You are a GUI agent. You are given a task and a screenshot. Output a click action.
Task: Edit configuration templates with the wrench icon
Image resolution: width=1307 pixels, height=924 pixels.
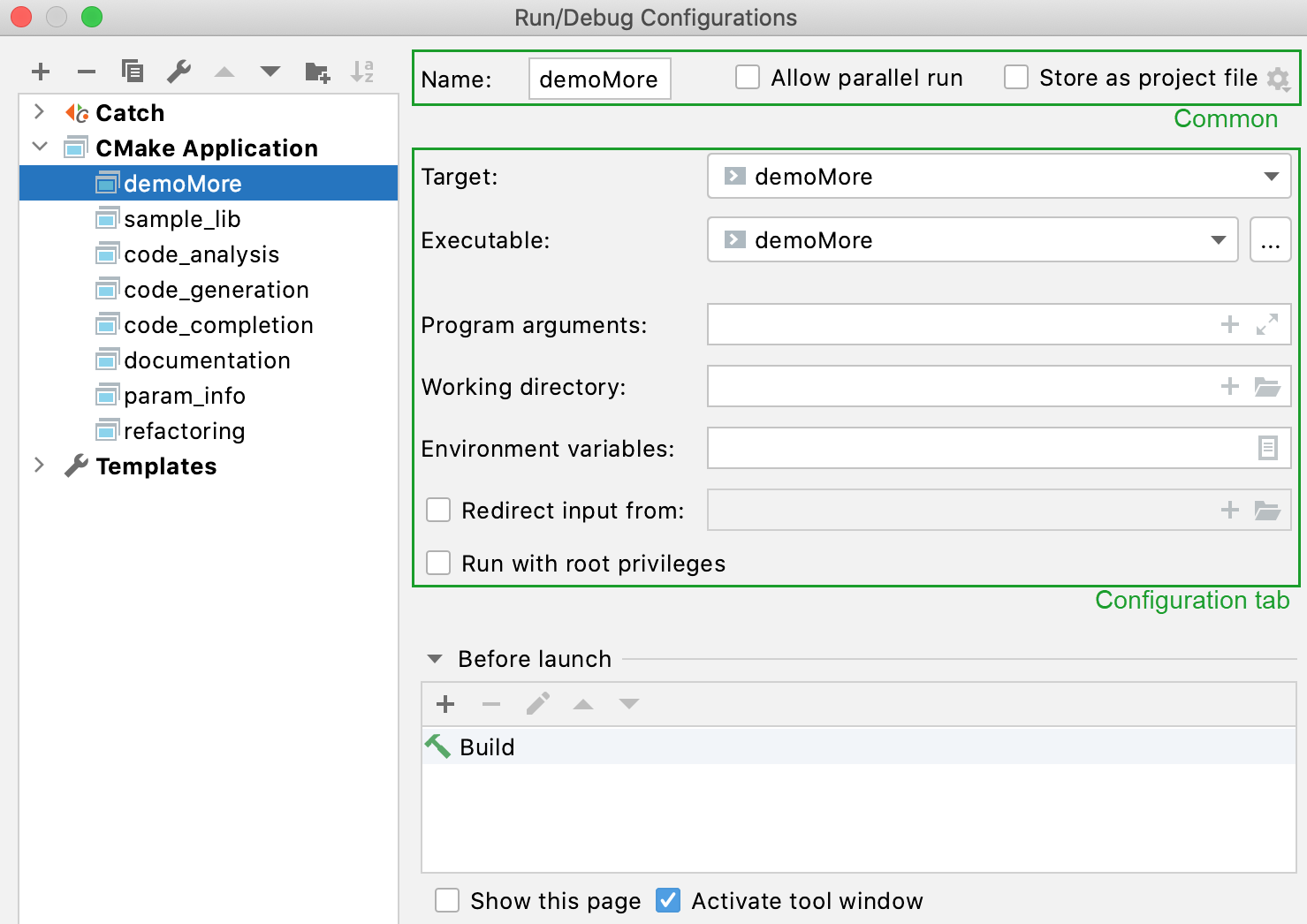pyautogui.click(x=179, y=72)
